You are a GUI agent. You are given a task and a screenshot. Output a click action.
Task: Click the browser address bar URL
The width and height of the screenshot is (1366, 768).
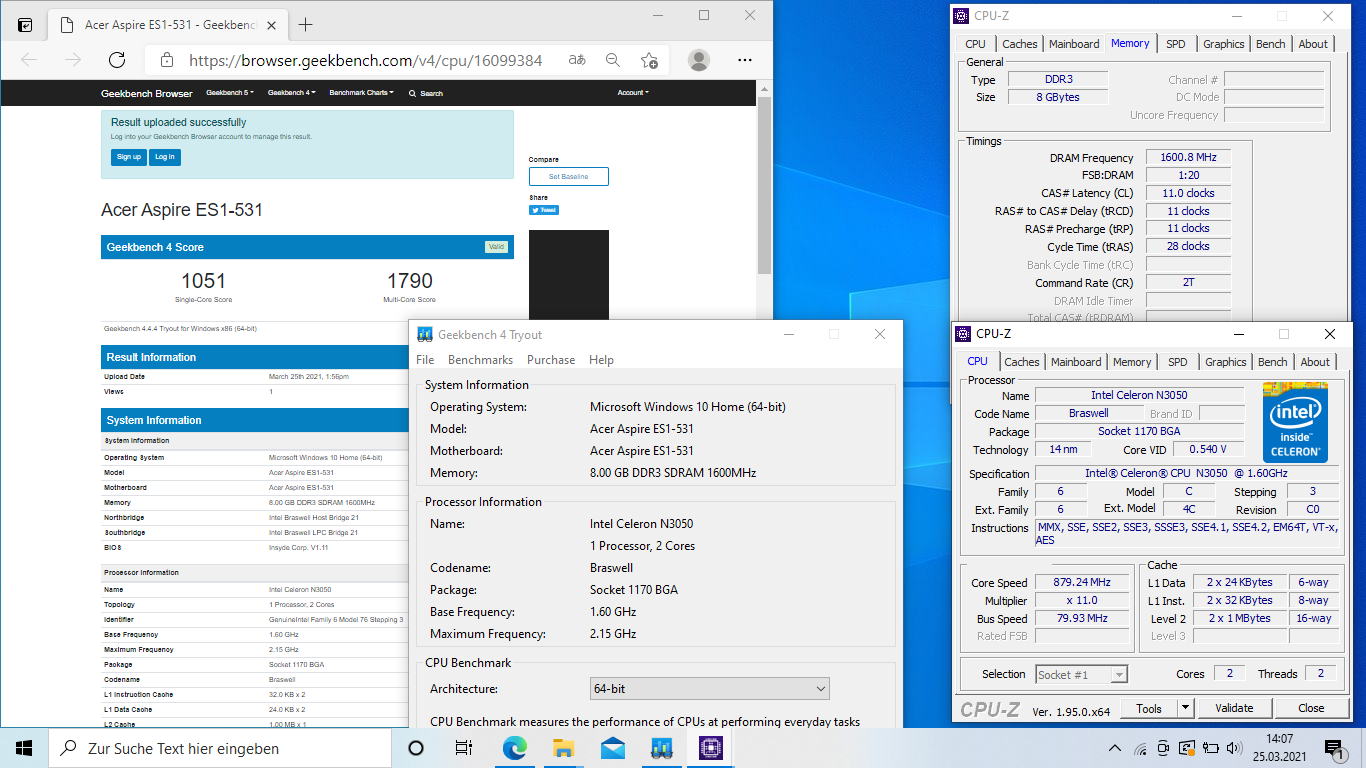click(x=365, y=60)
